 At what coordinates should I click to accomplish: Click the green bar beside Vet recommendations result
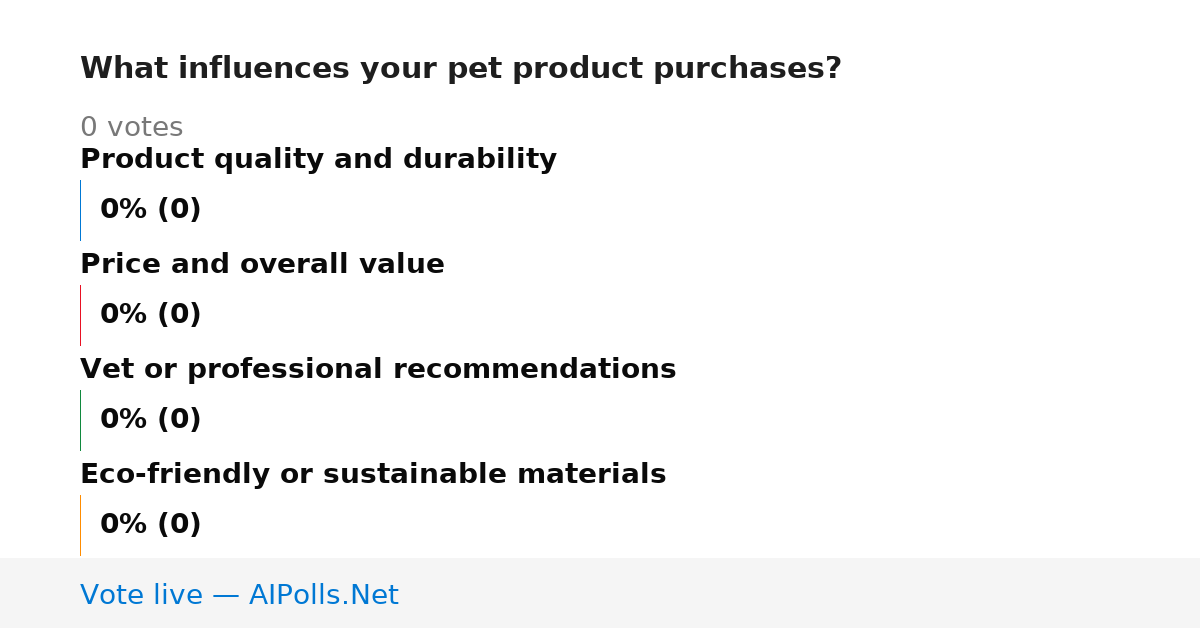[80, 420]
